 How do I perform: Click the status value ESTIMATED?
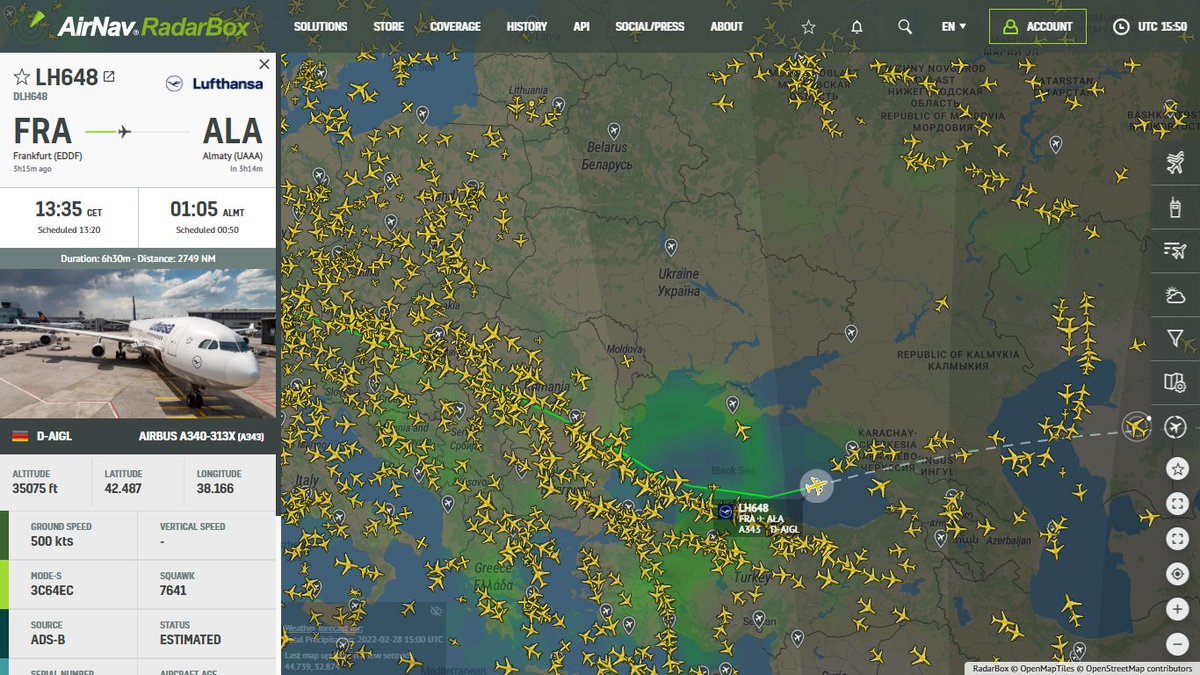190,639
